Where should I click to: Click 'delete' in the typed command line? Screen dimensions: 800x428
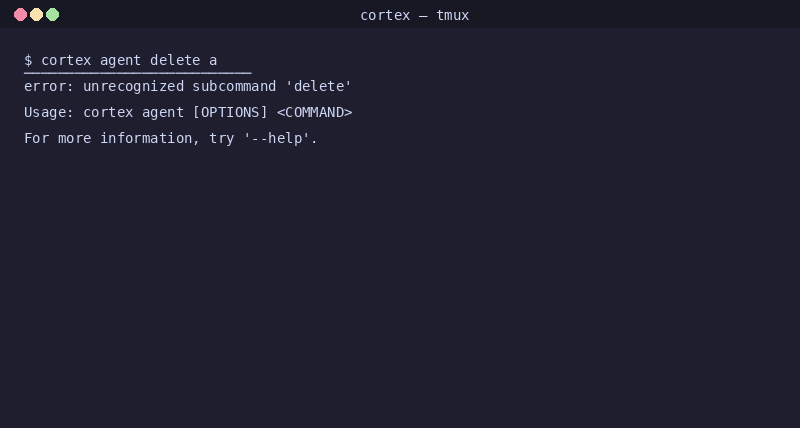click(175, 60)
